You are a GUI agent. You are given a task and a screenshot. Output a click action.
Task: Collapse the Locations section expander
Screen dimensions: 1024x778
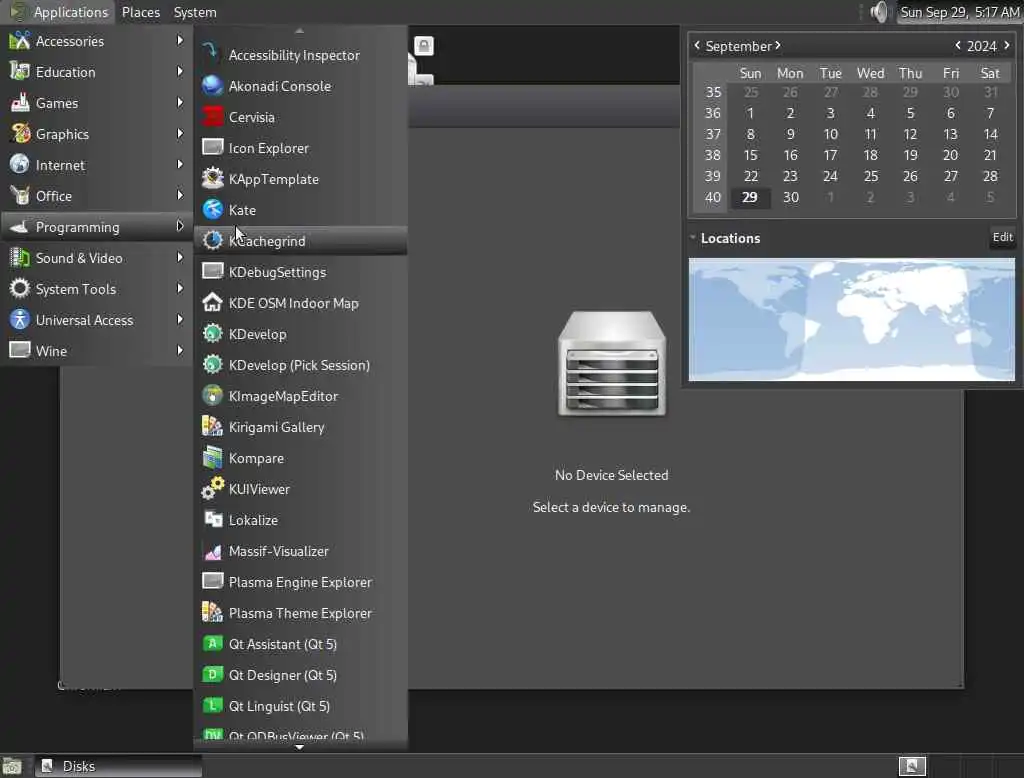tap(693, 238)
